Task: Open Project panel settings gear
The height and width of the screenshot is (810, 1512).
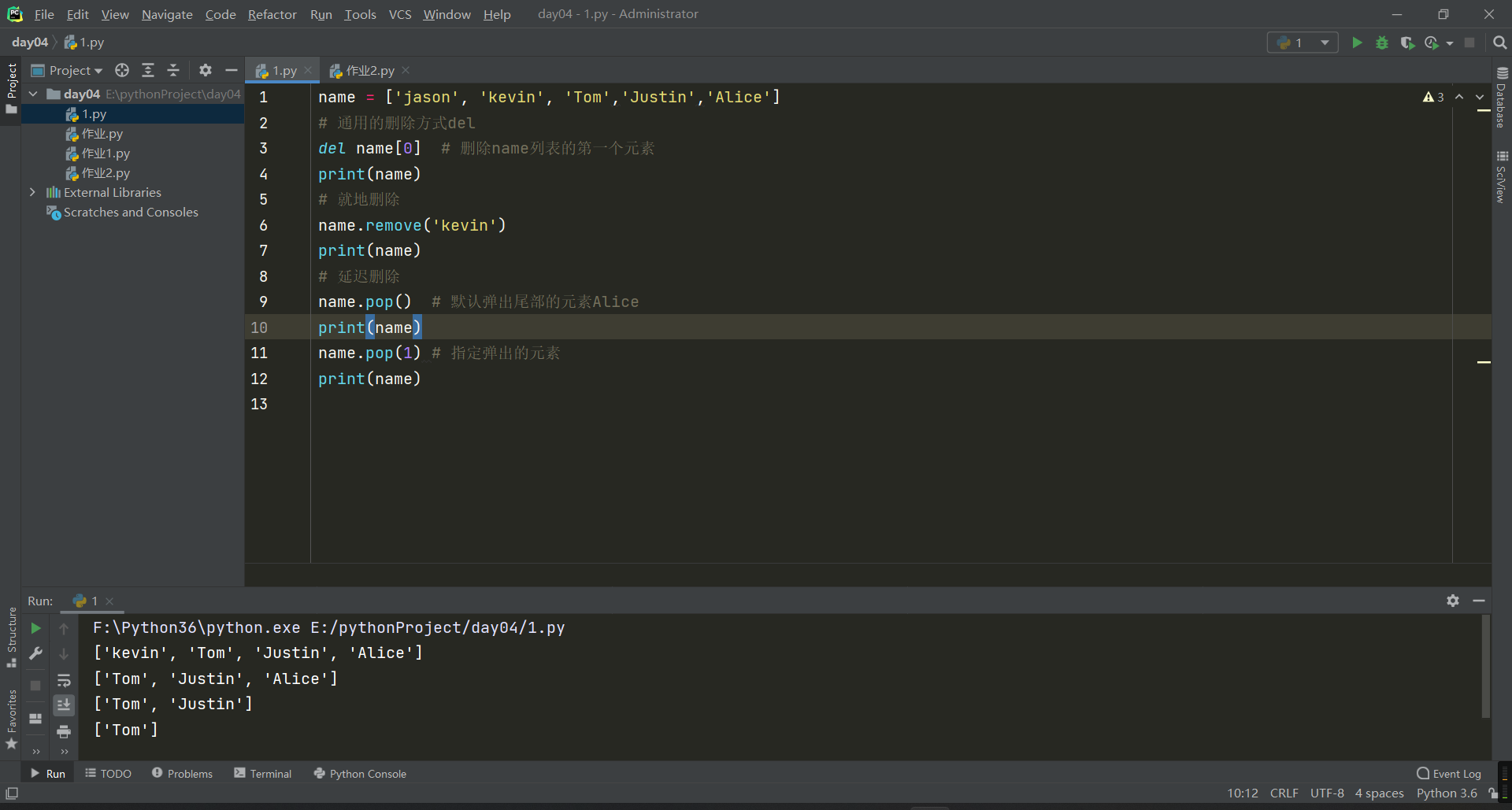Action: click(x=206, y=70)
